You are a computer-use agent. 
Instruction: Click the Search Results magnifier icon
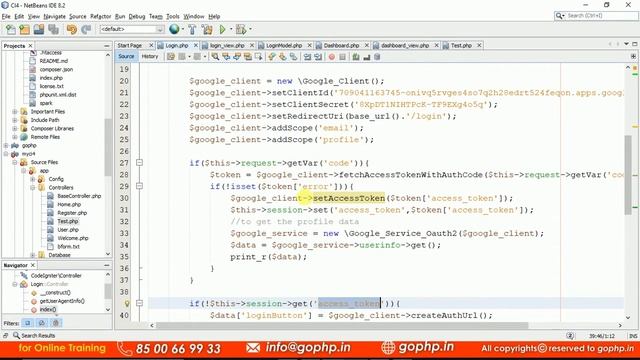point(16,335)
